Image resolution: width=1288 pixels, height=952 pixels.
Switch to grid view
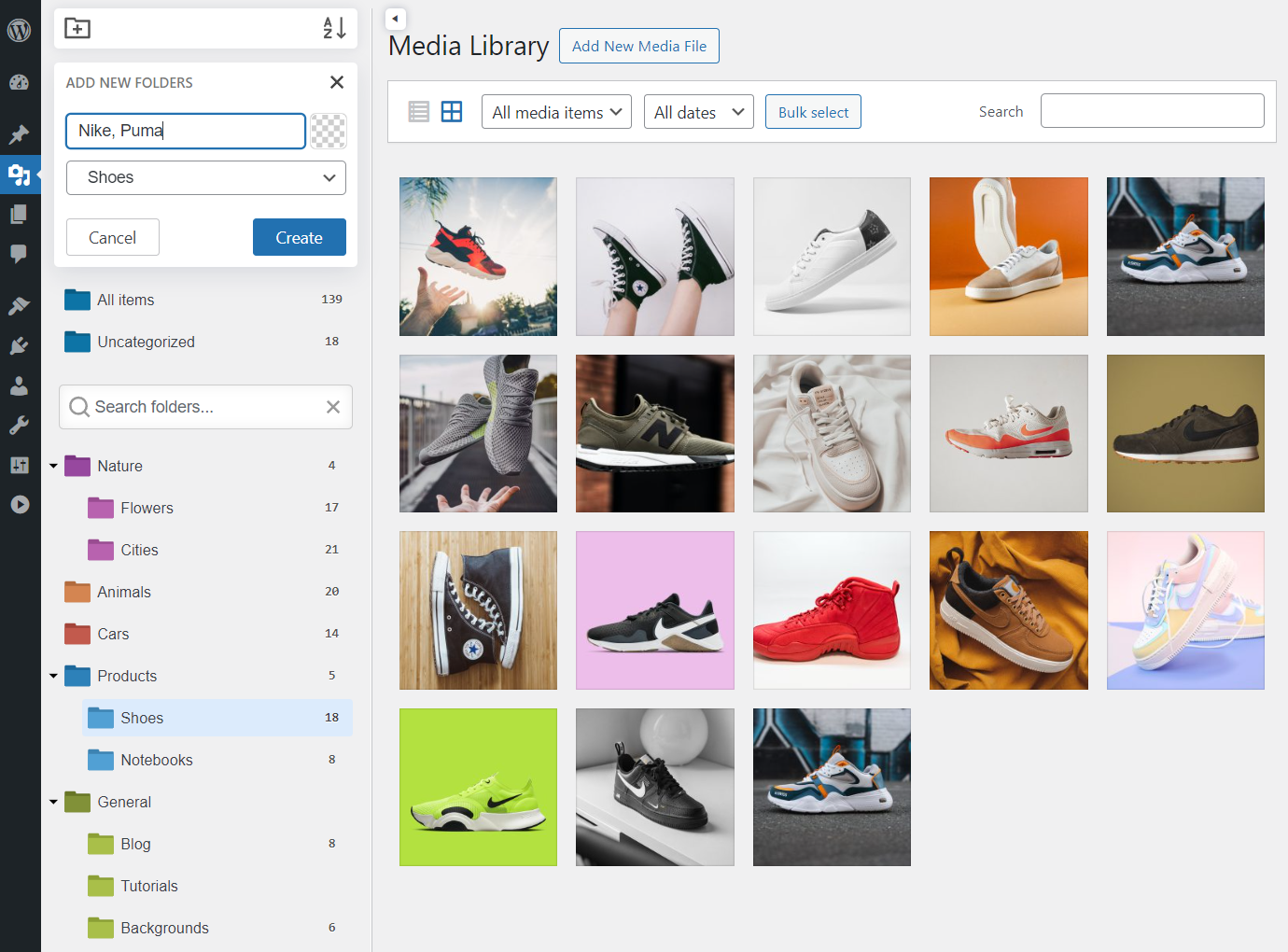pyautogui.click(x=452, y=112)
